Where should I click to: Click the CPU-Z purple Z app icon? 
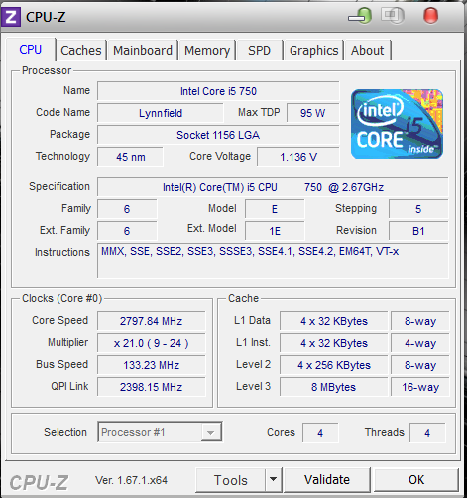pyautogui.click(x=11, y=17)
